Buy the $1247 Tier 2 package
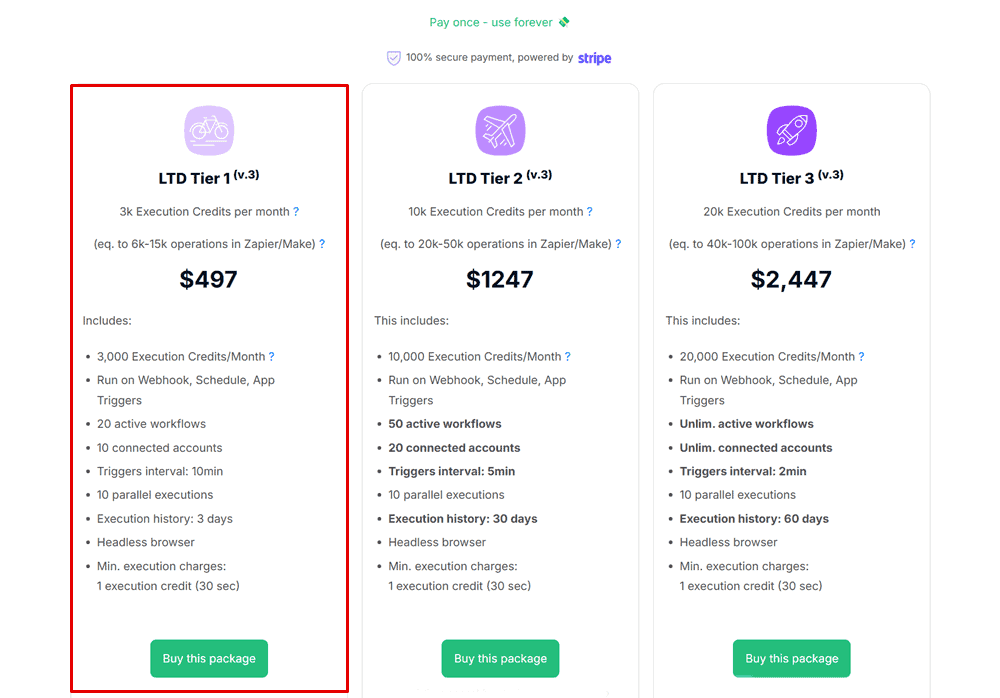The width and height of the screenshot is (1000, 698). [x=501, y=658]
